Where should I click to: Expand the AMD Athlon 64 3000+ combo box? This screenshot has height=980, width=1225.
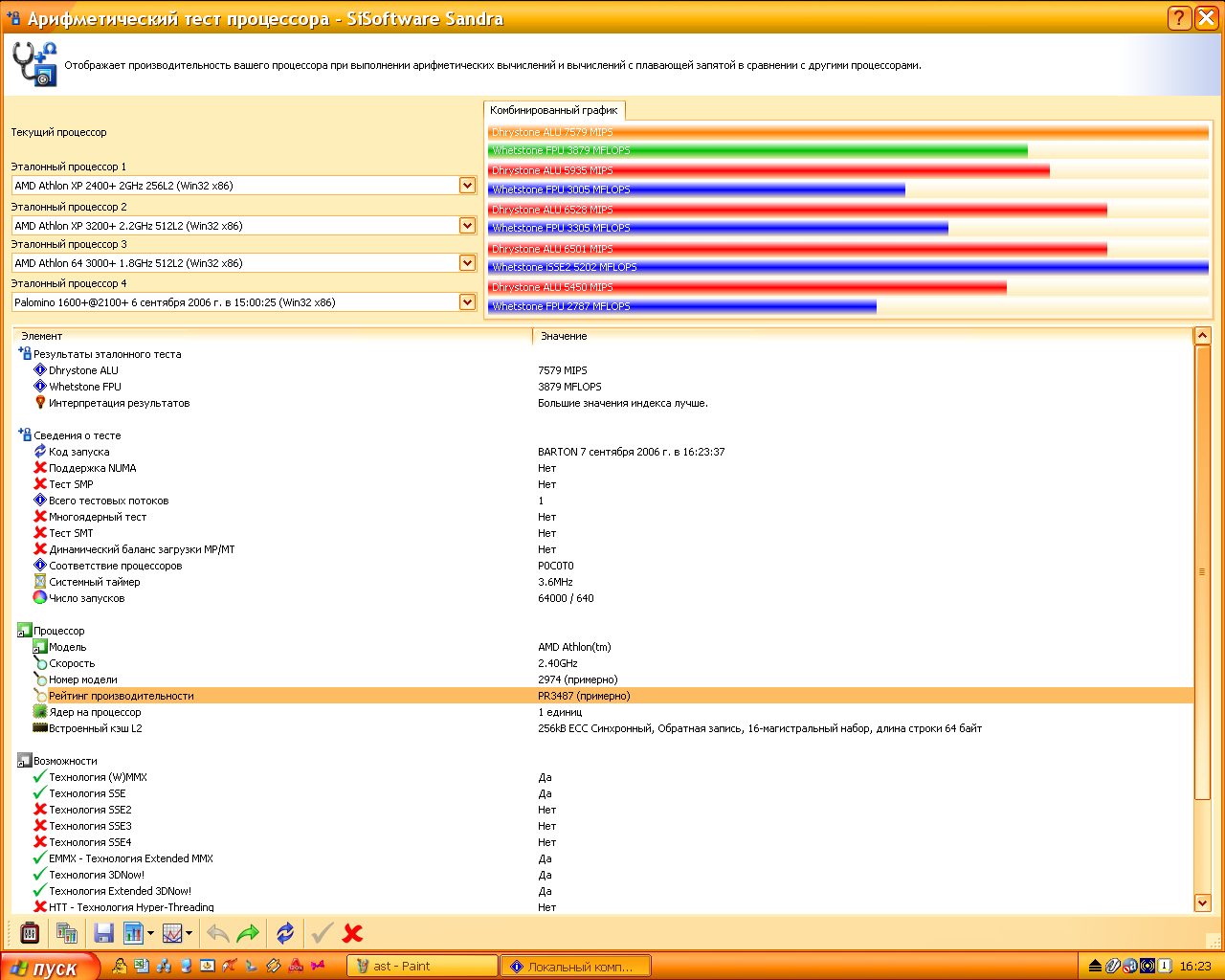[x=467, y=263]
